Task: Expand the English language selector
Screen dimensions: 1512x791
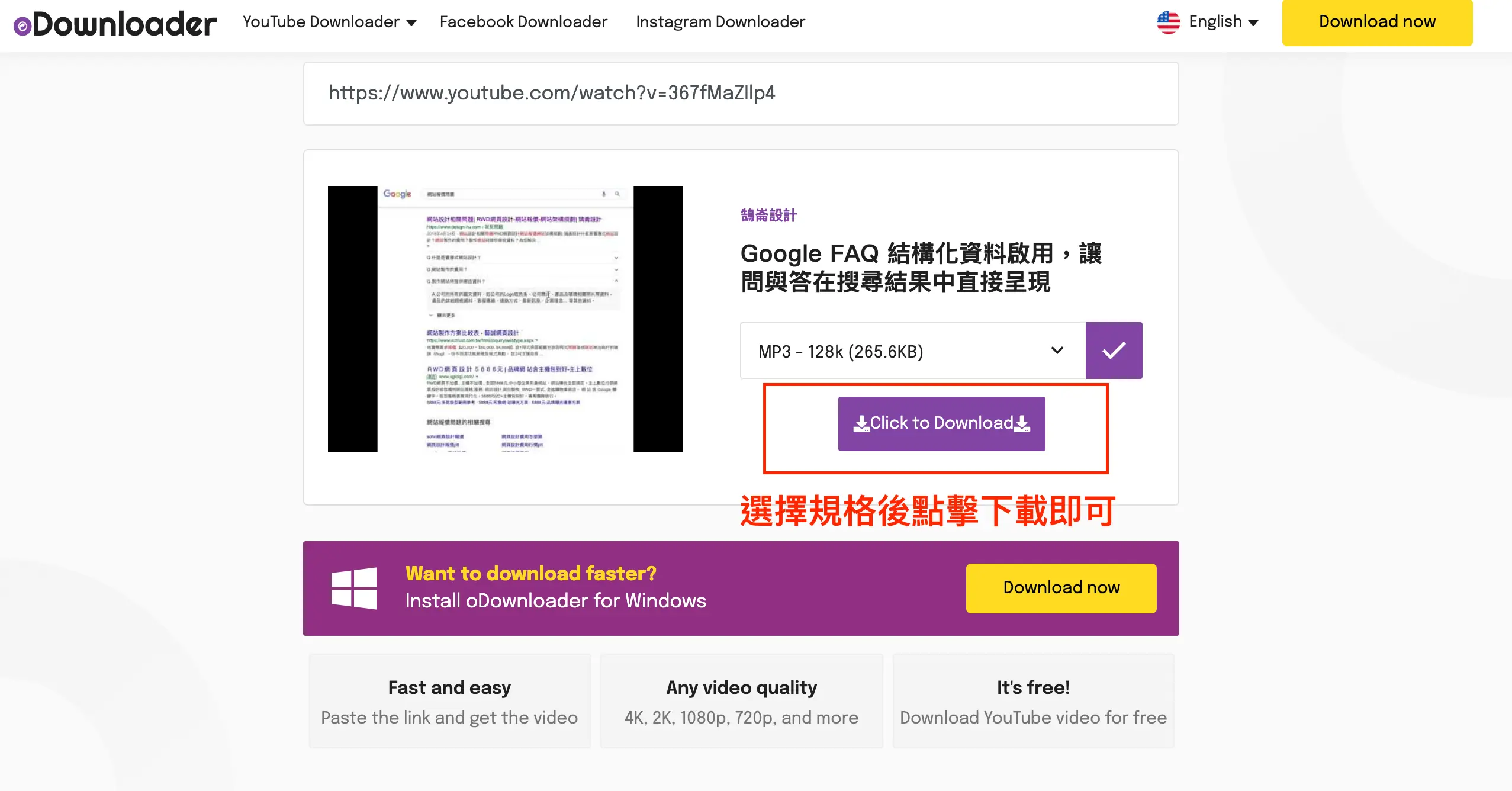Action: [x=1223, y=22]
